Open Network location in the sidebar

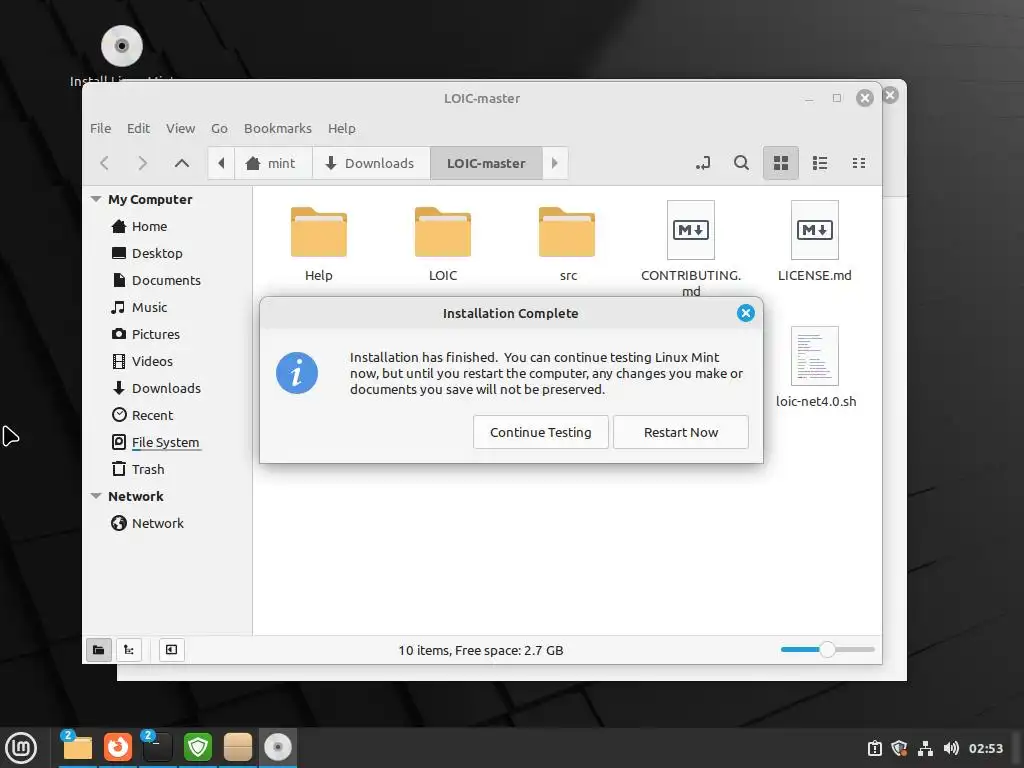click(x=157, y=523)
